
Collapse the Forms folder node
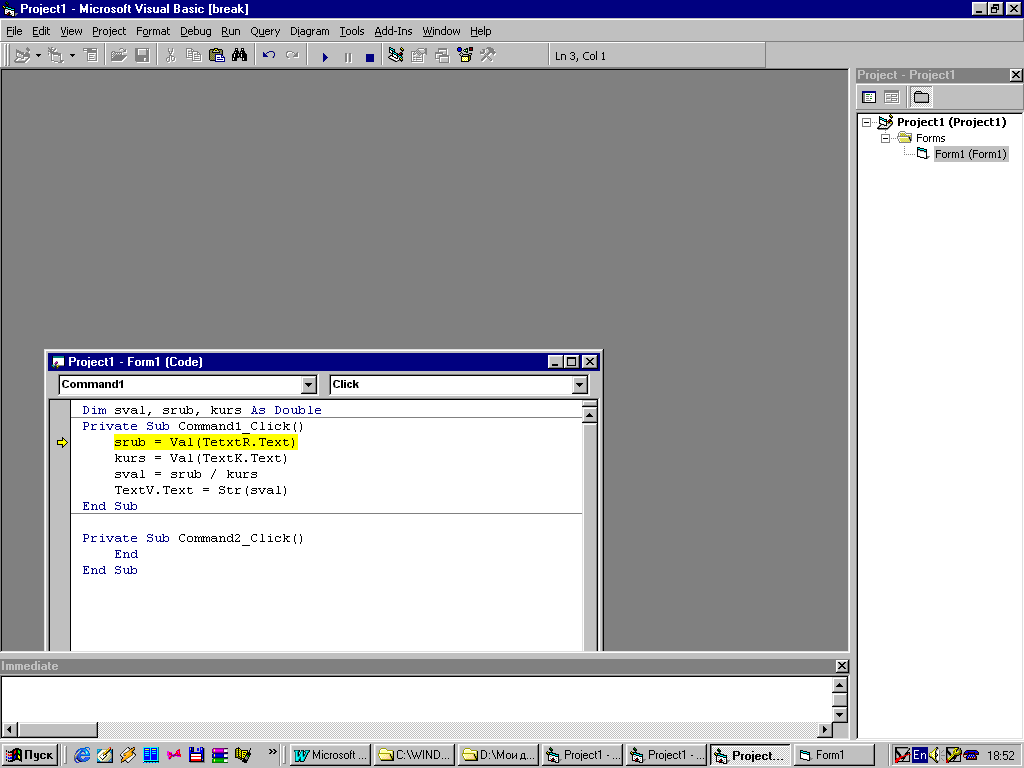point(886,138)
